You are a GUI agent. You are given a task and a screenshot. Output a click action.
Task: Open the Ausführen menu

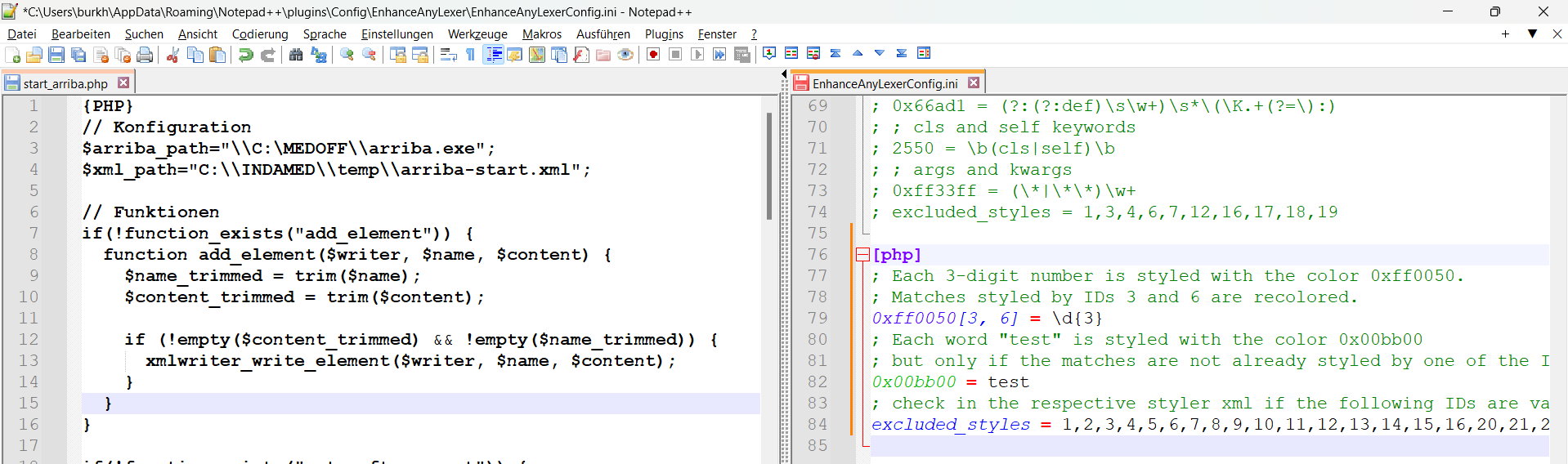coord(603,34)
